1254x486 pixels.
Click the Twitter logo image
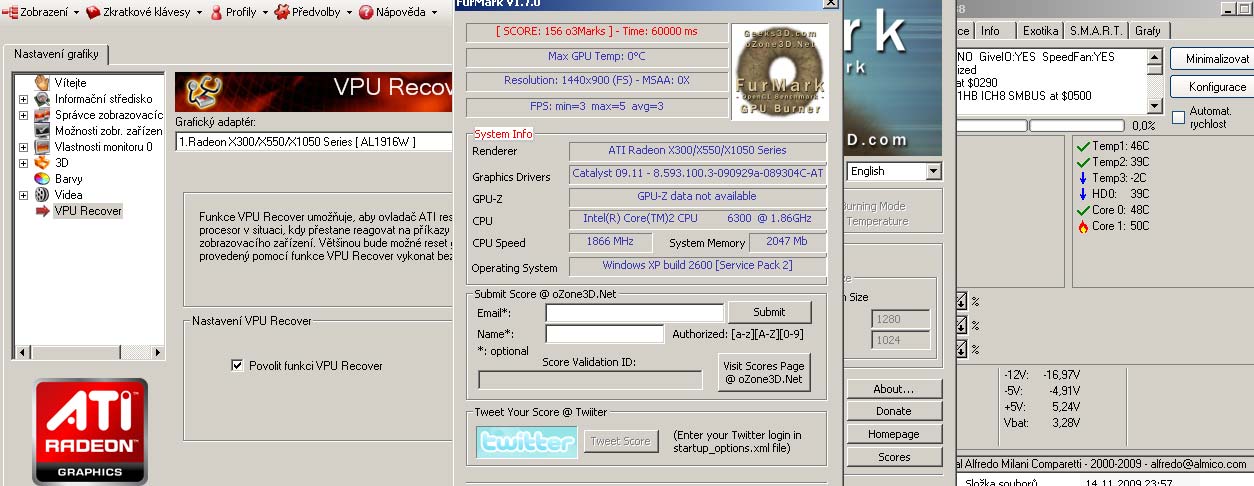(x=526, y=442)
